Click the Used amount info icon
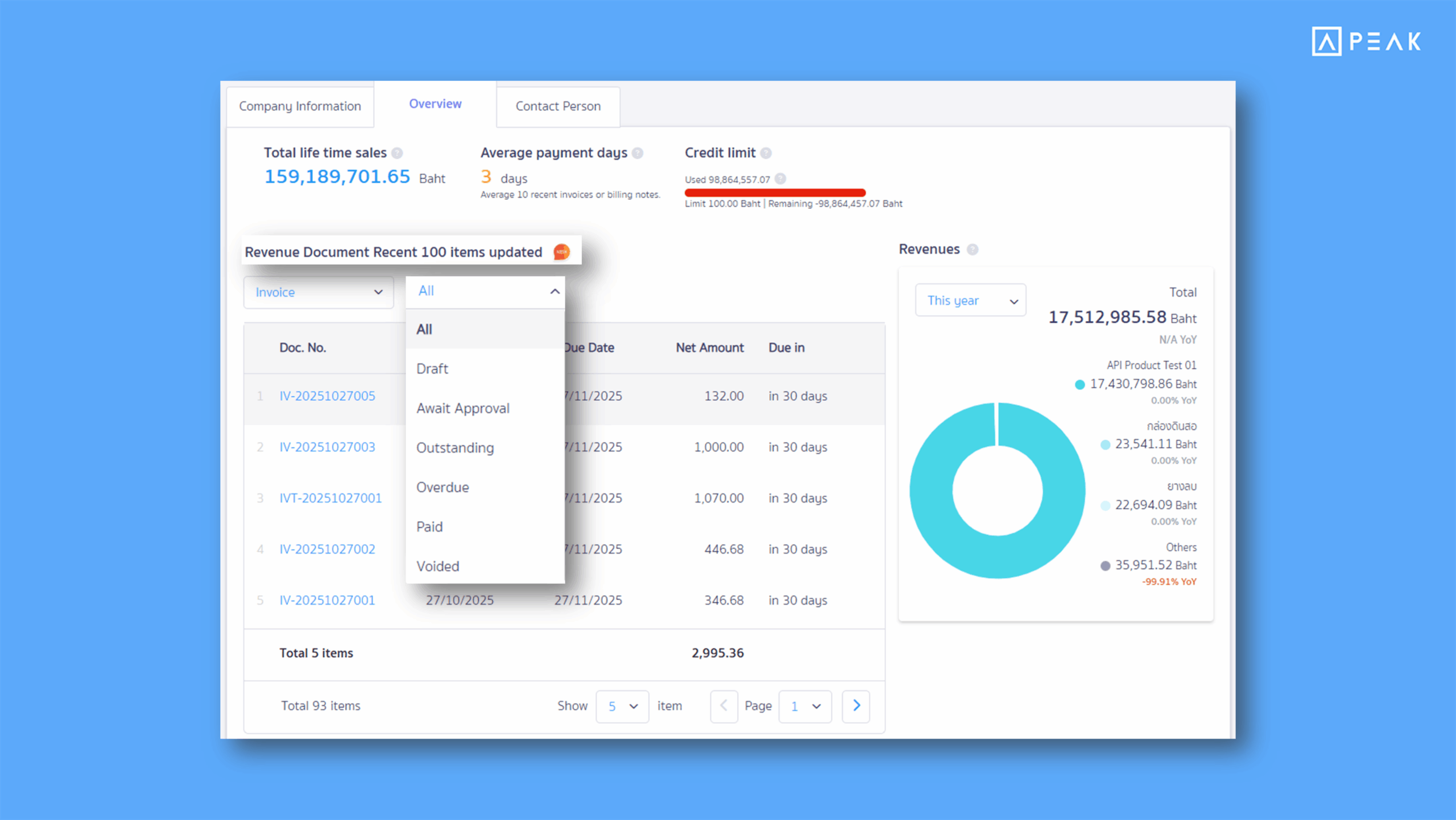Viewport: 1456px width, 820px height. [x=781, y=179]
